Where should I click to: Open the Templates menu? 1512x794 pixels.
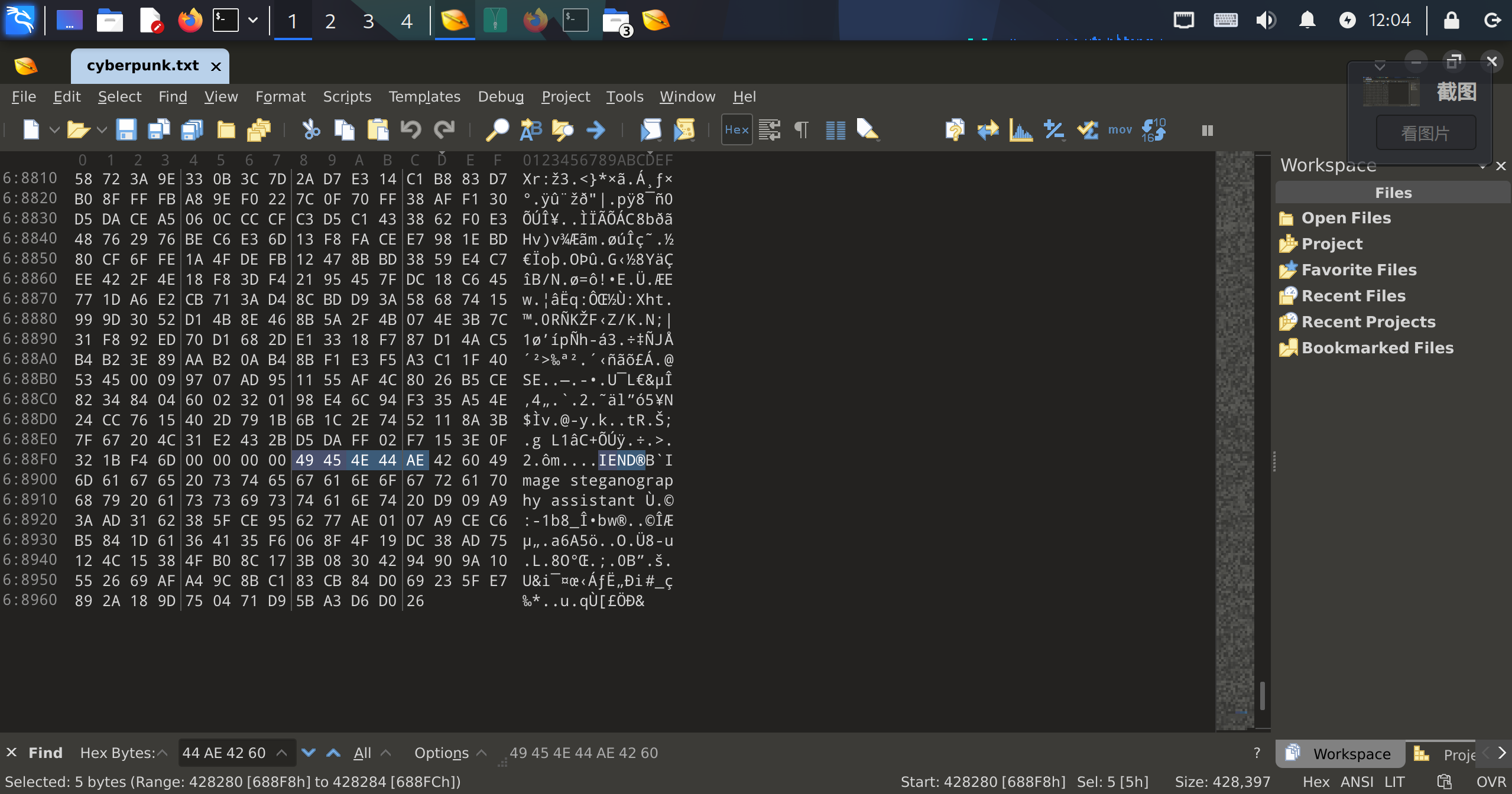pyautogui.click(x=424, y=96)
